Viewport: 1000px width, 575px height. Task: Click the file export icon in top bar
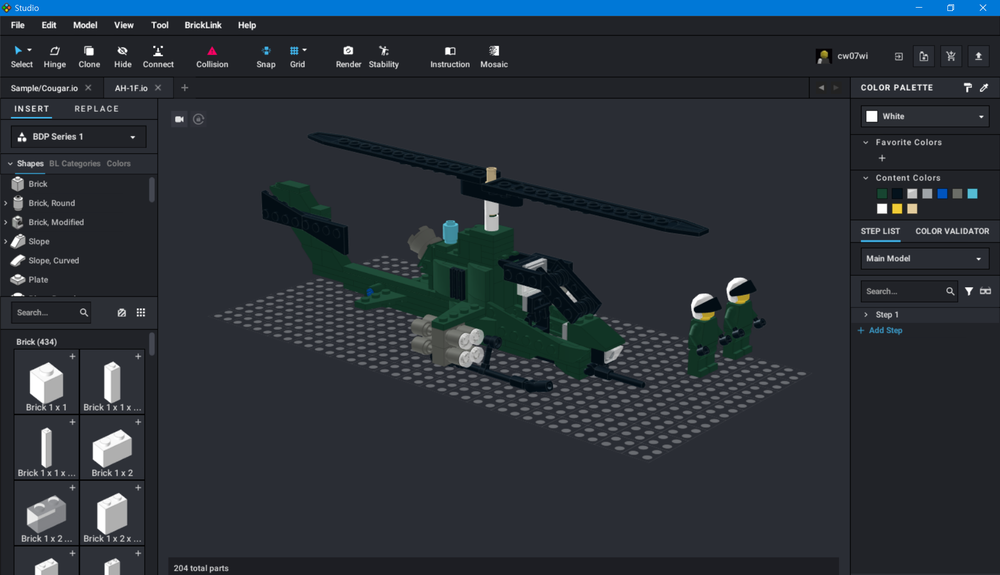(x=923, y=56)
